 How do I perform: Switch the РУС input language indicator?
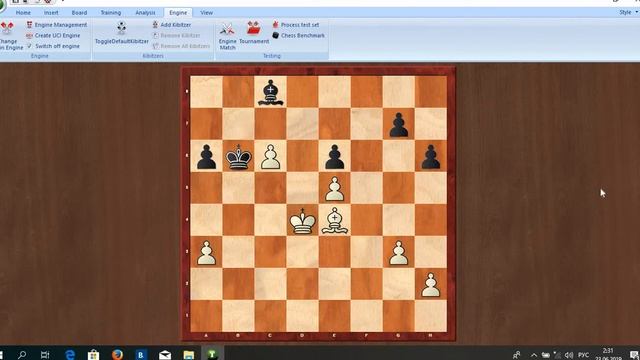pos(584,355)
